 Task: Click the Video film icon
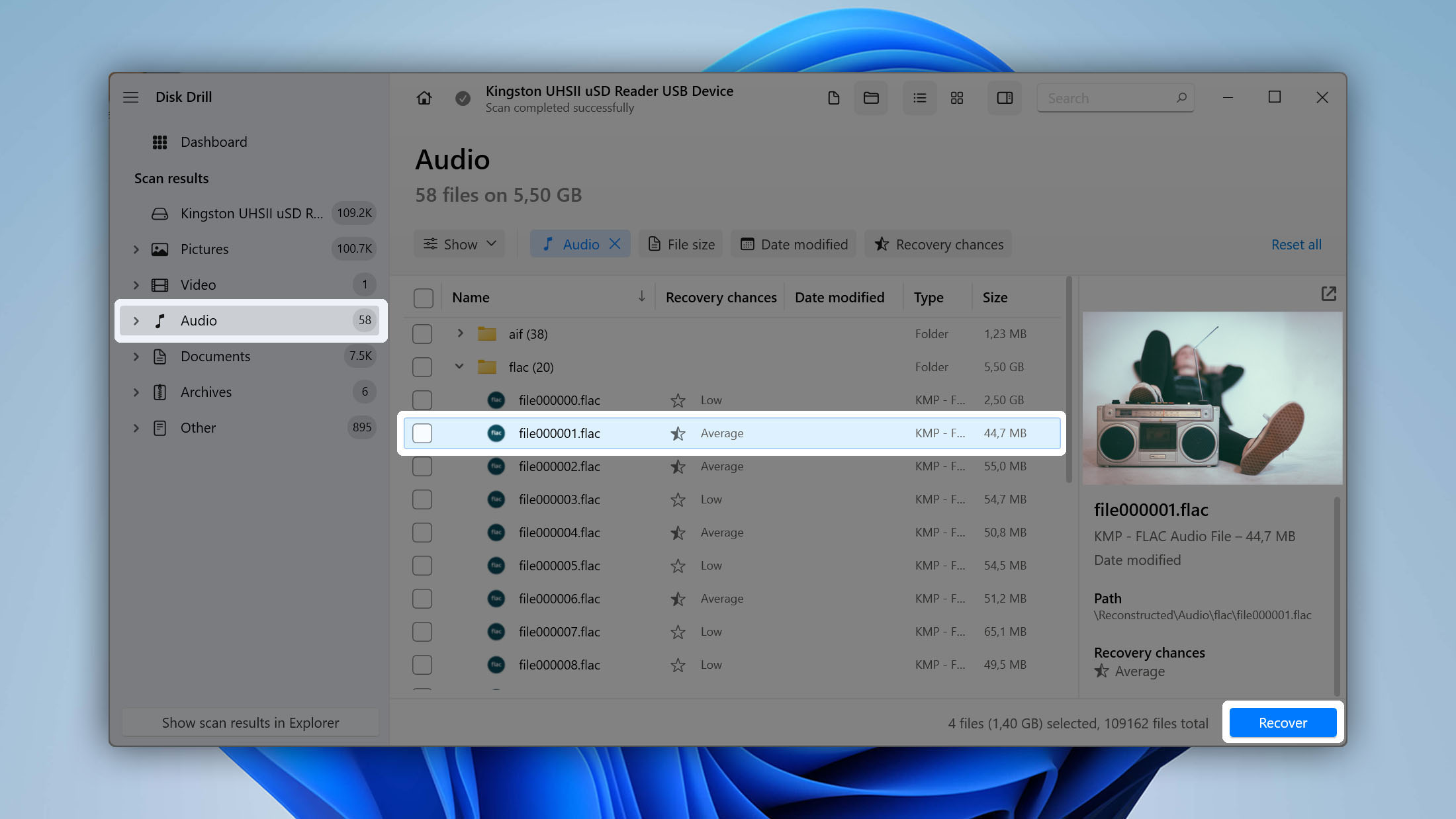tap(159, 285)
